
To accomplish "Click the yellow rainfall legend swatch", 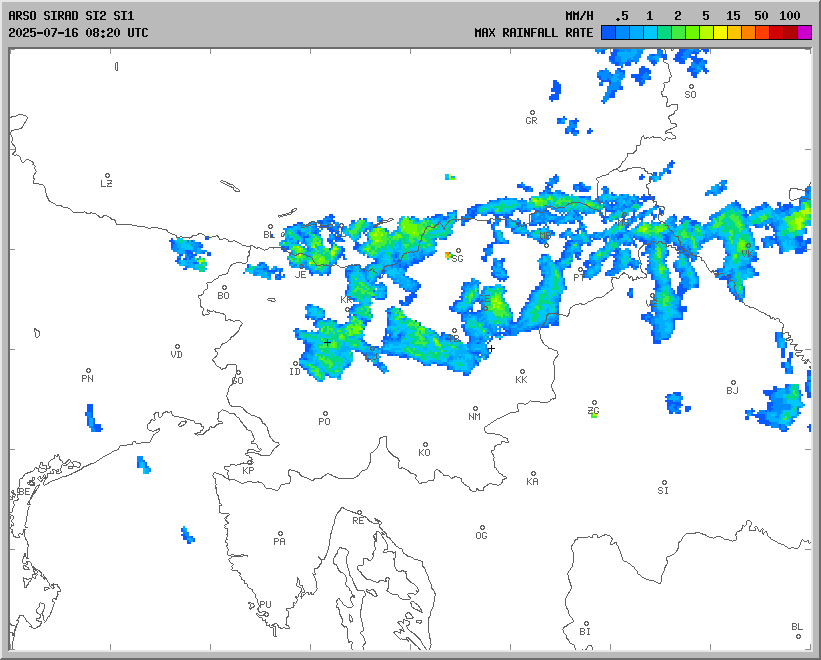I will (x=720, y=33).
